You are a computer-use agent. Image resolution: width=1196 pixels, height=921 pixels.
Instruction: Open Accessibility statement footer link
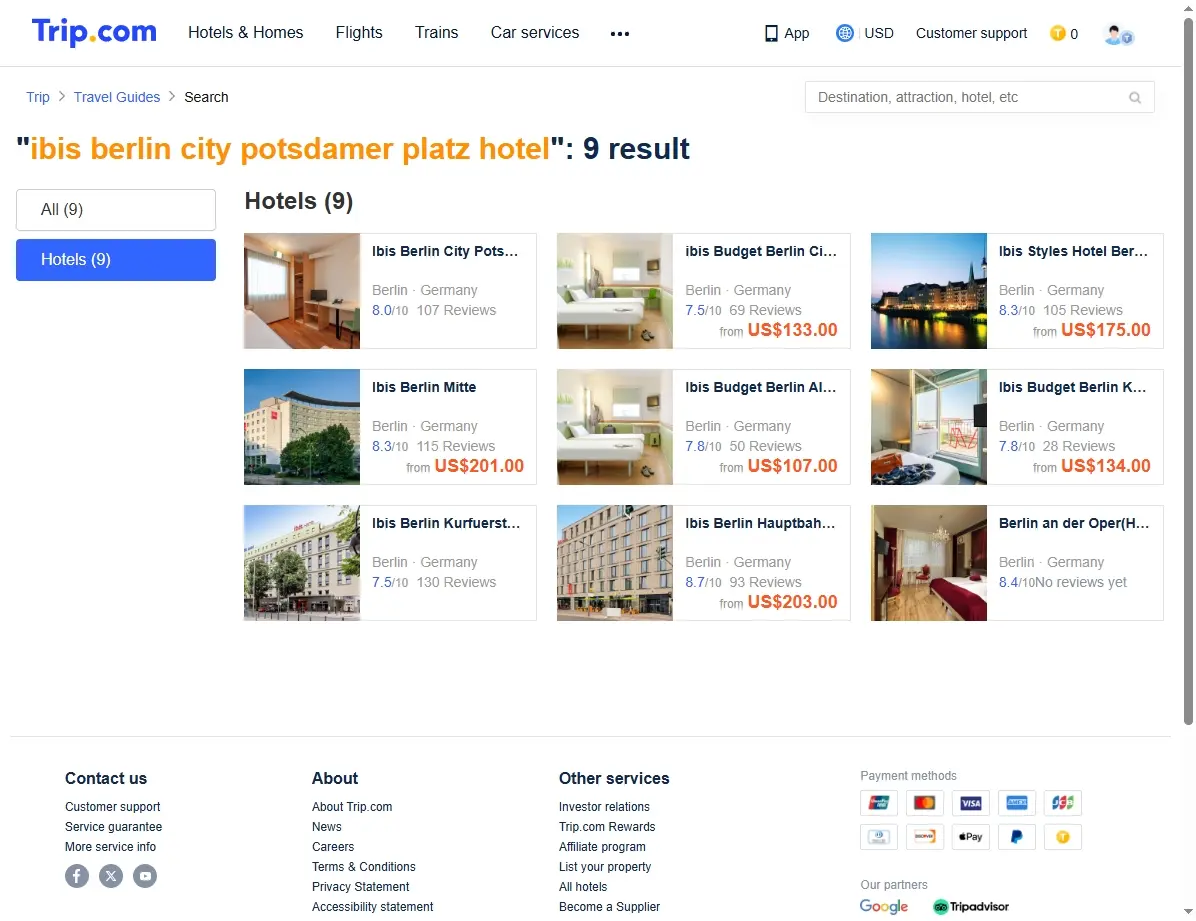(372, 907)
